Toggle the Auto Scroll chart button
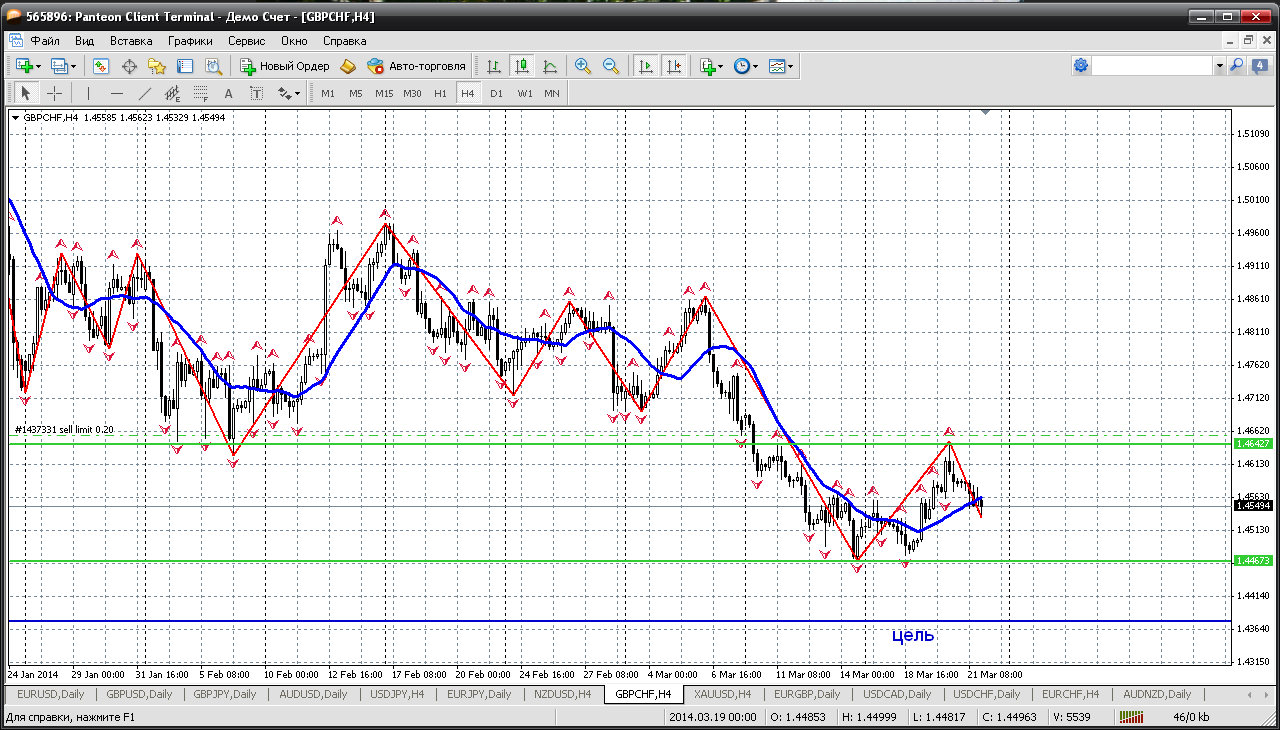The height and width of the screenshot is (730, 1280). pos(646,66)
